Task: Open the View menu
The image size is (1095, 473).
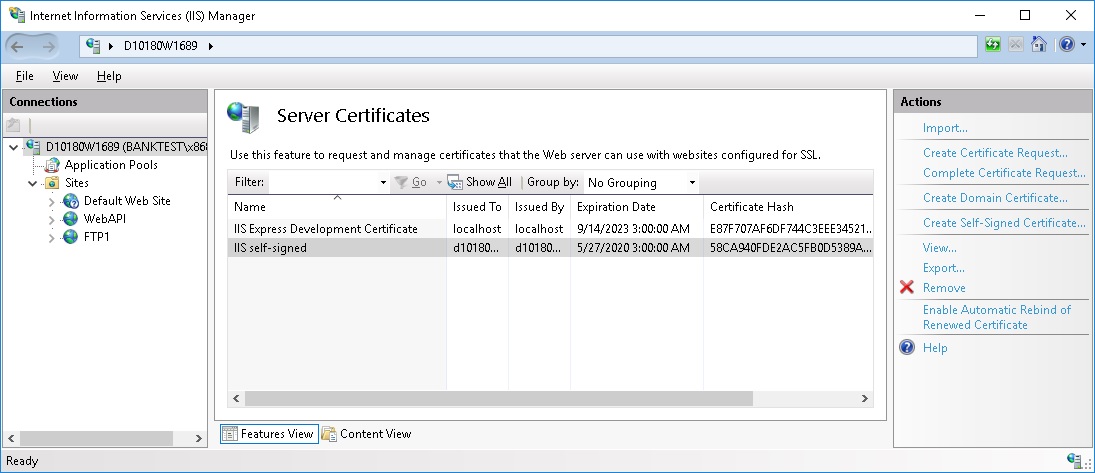Action: click(x=65, y=76)
